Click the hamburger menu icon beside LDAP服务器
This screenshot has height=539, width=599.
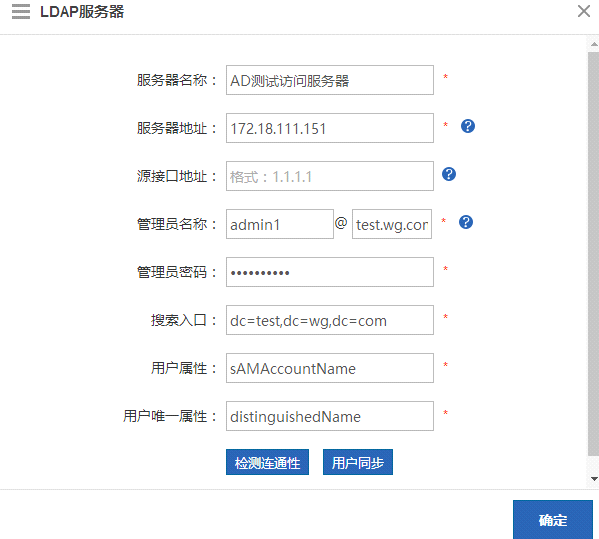pos(21,11)
